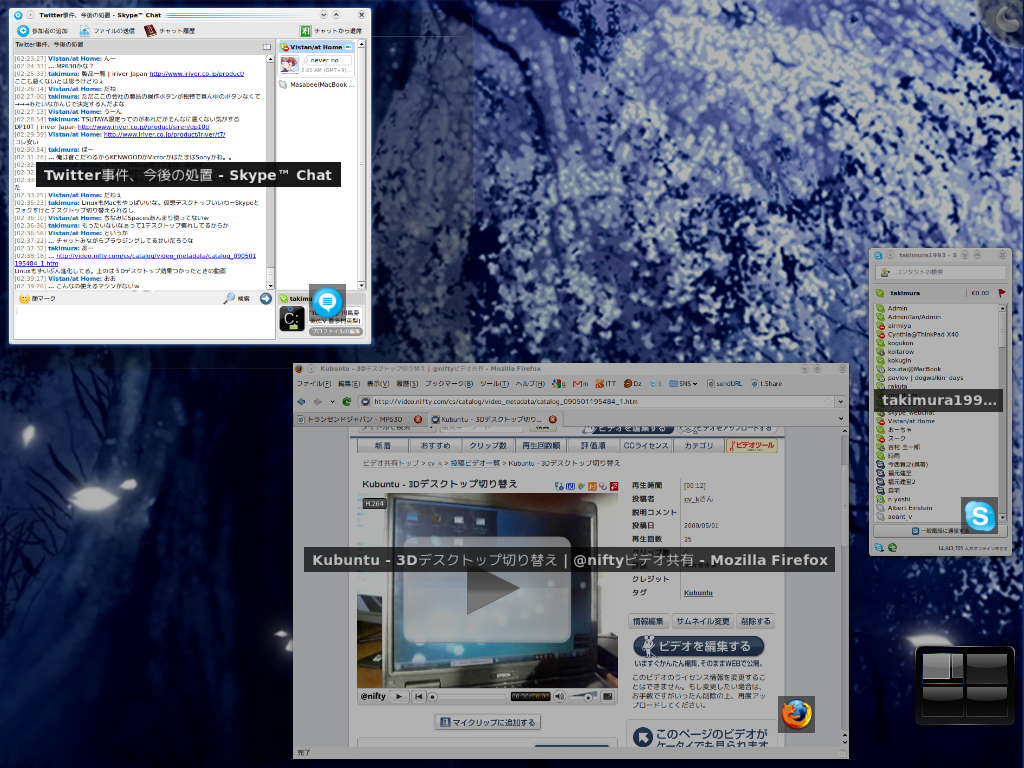Screen dimensions: 1024x768
Task: Open Firefox ブックマーク(B) menu
Action: [x=449, y=384]
